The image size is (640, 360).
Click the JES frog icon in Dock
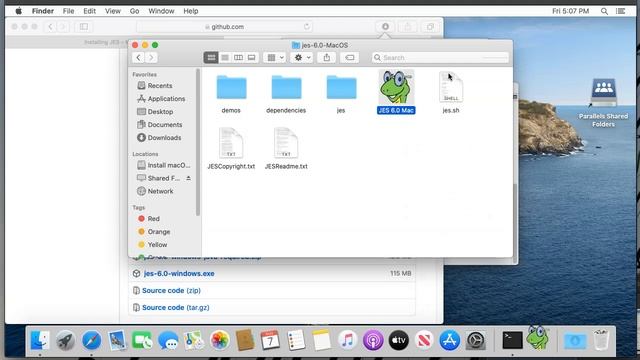point(538,338)
